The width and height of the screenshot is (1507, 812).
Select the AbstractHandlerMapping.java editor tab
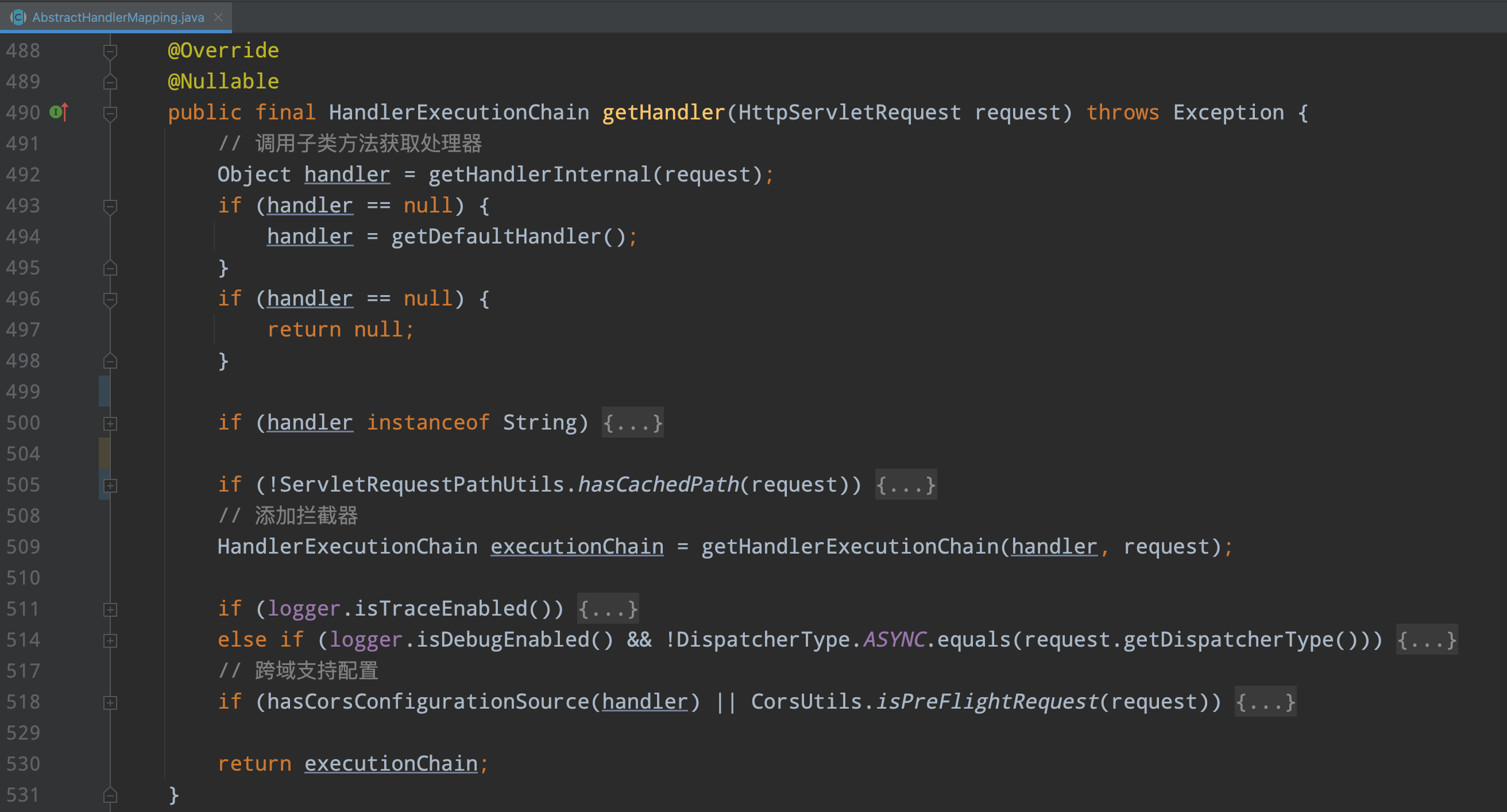click(x=118, y=17)
